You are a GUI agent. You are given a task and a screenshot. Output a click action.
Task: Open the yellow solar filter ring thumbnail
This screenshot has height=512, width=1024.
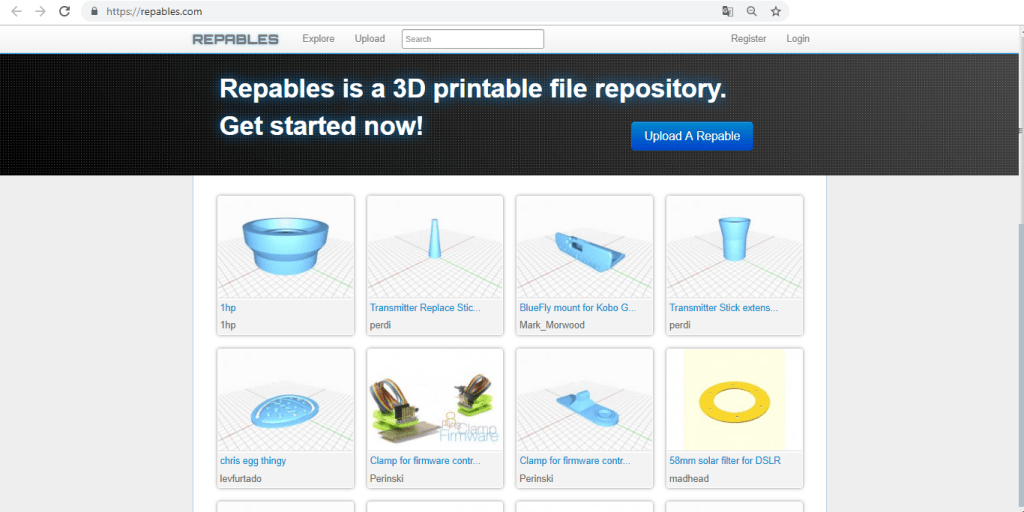pos(735,400)
